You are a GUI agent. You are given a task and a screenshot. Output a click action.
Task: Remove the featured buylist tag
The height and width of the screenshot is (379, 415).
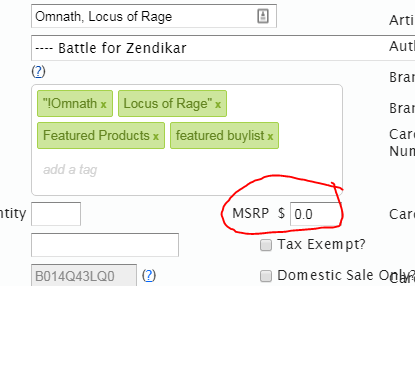pyautogui.click(x=270, y=136)
